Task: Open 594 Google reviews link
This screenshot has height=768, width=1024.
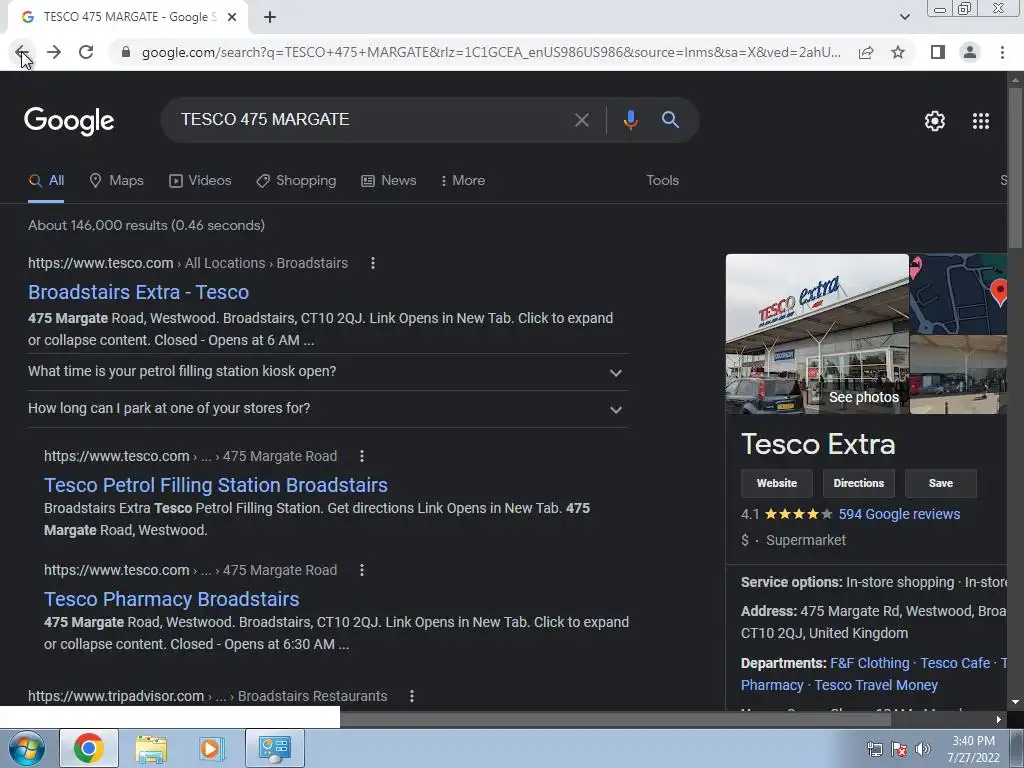Action: click(x=899, y=515)
